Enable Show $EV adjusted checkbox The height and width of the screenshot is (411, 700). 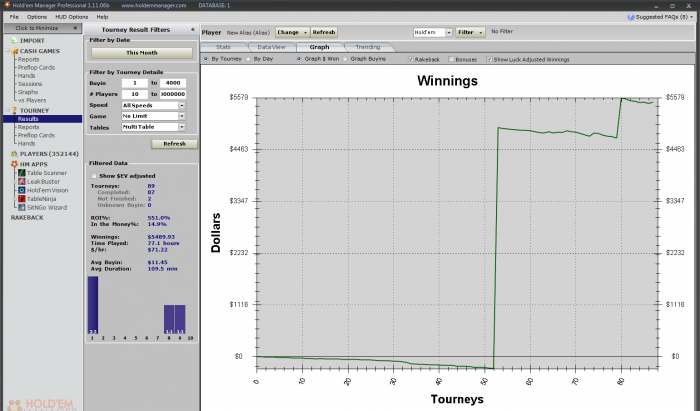tap(94, 176)
